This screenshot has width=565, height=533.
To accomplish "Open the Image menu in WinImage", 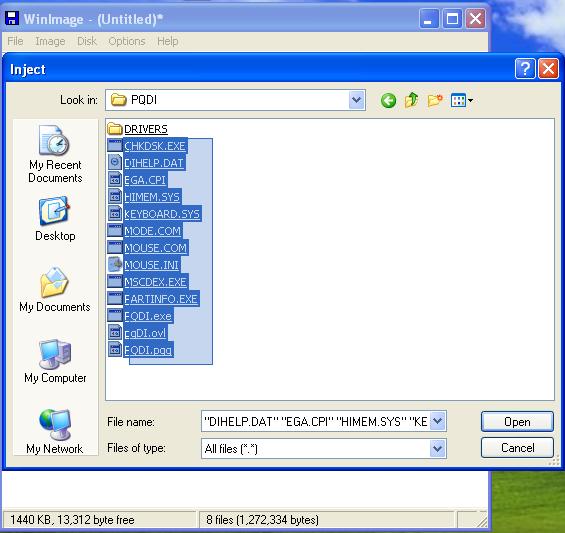I will pyautogui.click(x=50, y=41).
